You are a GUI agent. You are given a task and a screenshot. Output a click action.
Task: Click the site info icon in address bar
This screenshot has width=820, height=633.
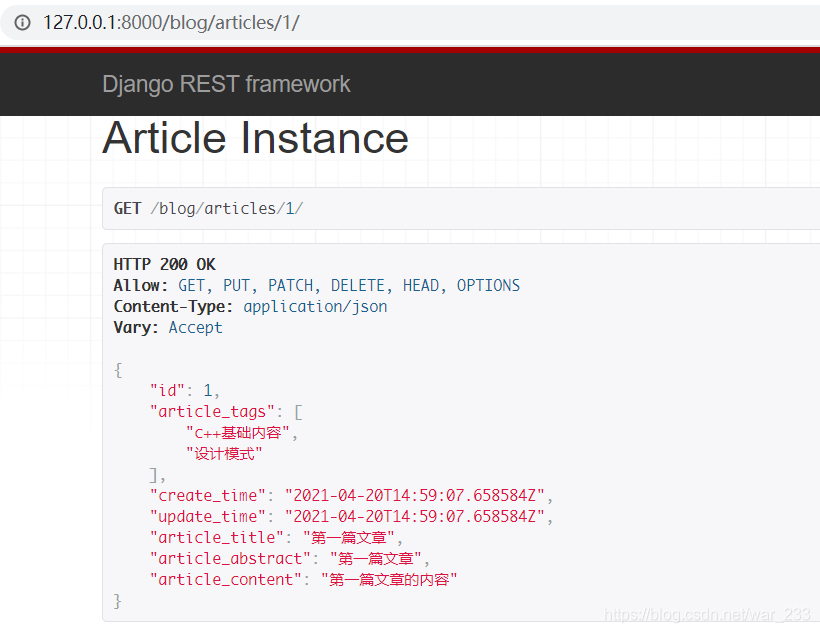[x=22, y=22]
